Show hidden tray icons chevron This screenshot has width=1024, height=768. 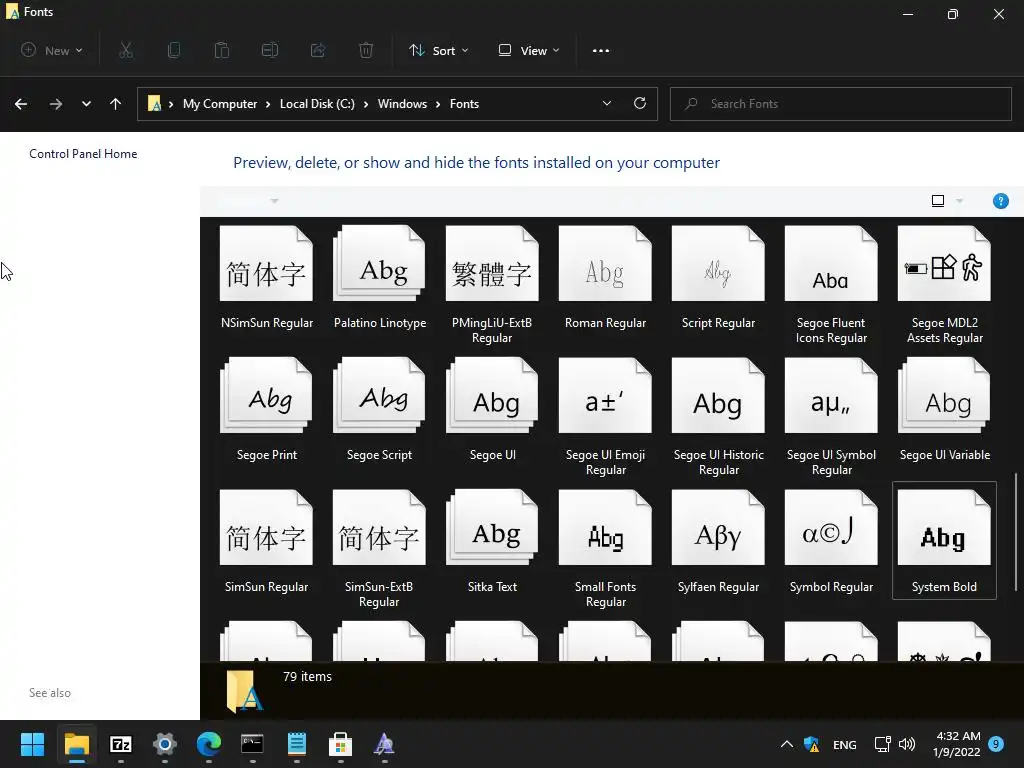787,744
